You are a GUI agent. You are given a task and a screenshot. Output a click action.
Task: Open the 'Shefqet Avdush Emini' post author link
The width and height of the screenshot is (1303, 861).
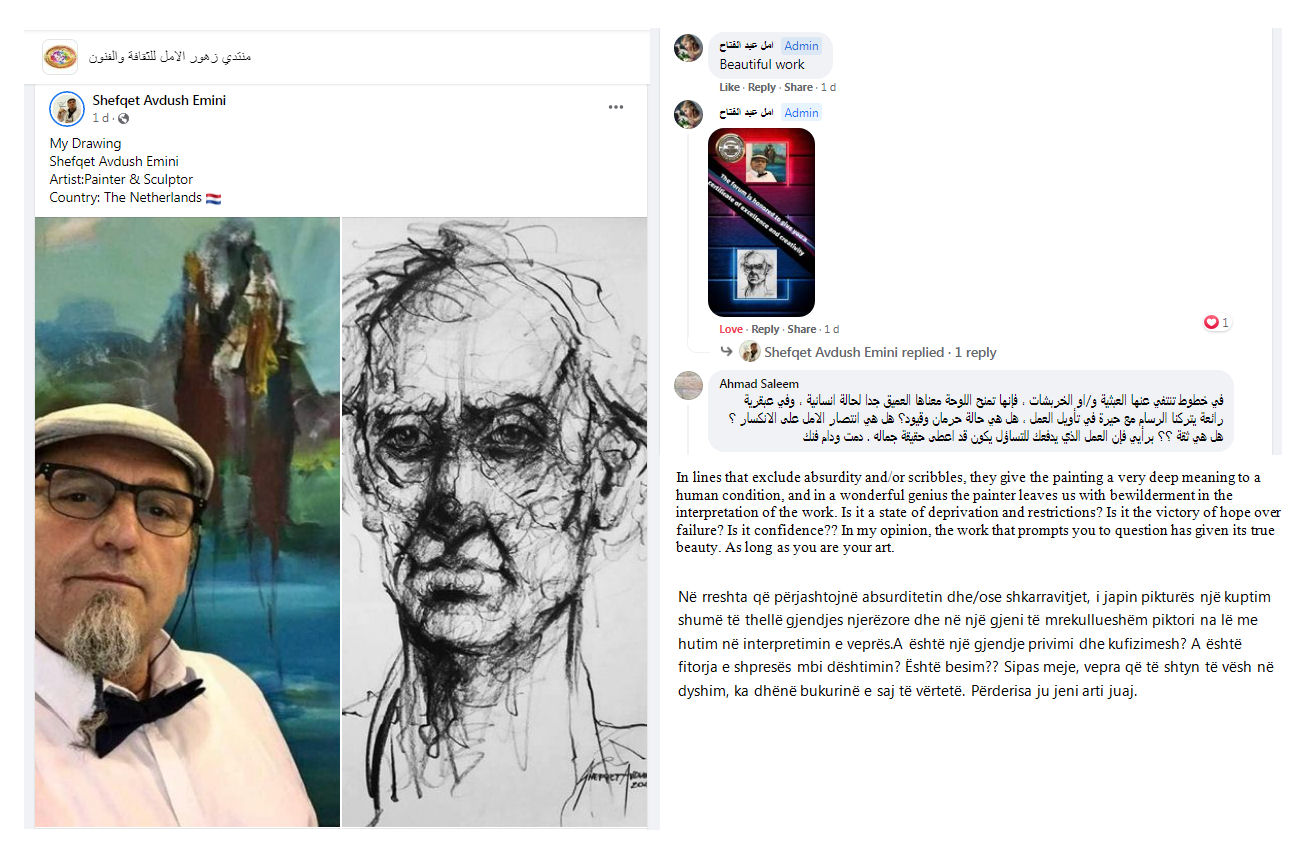pyautogui.click(x=159, y=100)
